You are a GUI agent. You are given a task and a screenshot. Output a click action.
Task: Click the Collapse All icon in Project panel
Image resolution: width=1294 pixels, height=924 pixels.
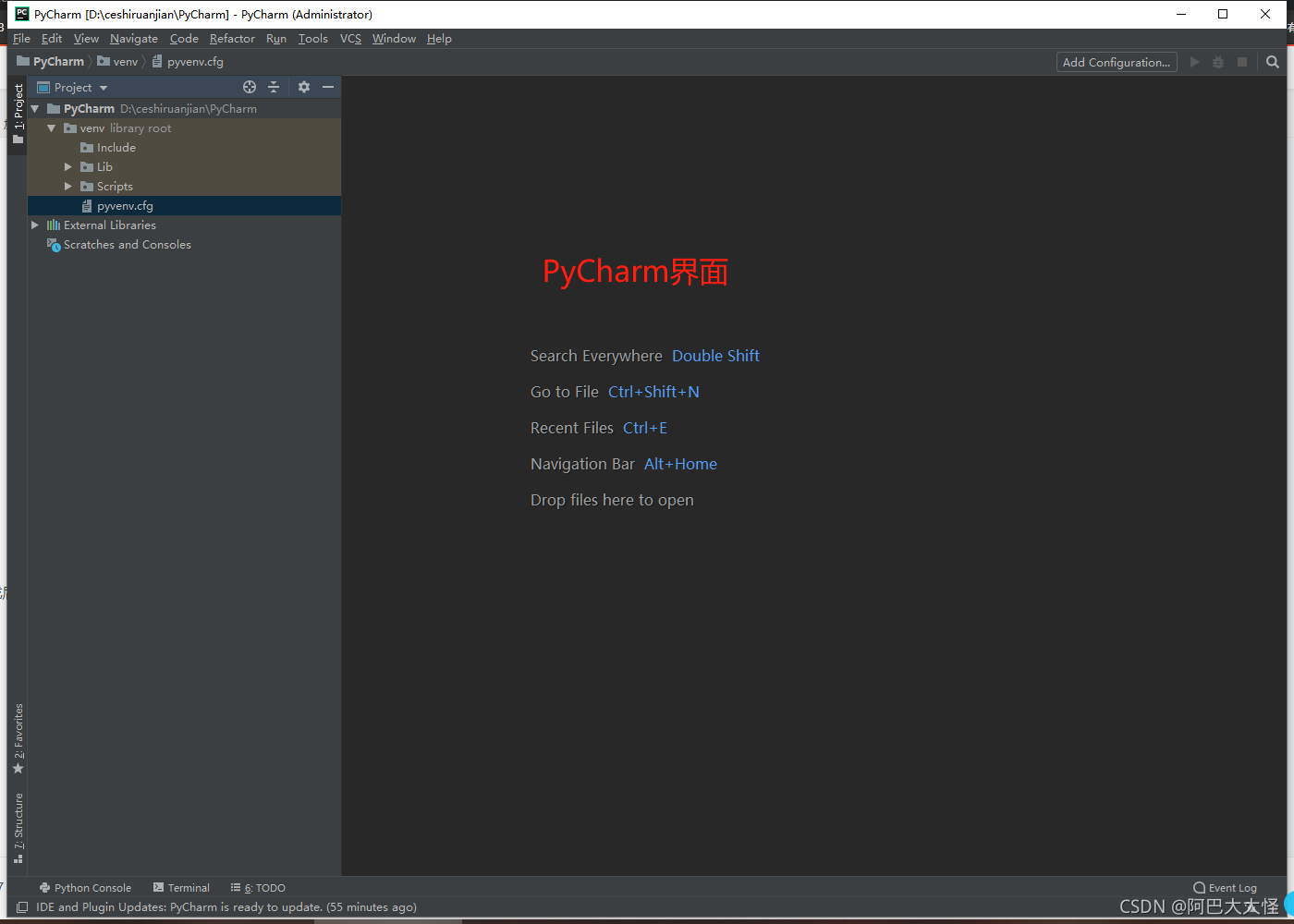pyautogui.click(x=274, y=87)
